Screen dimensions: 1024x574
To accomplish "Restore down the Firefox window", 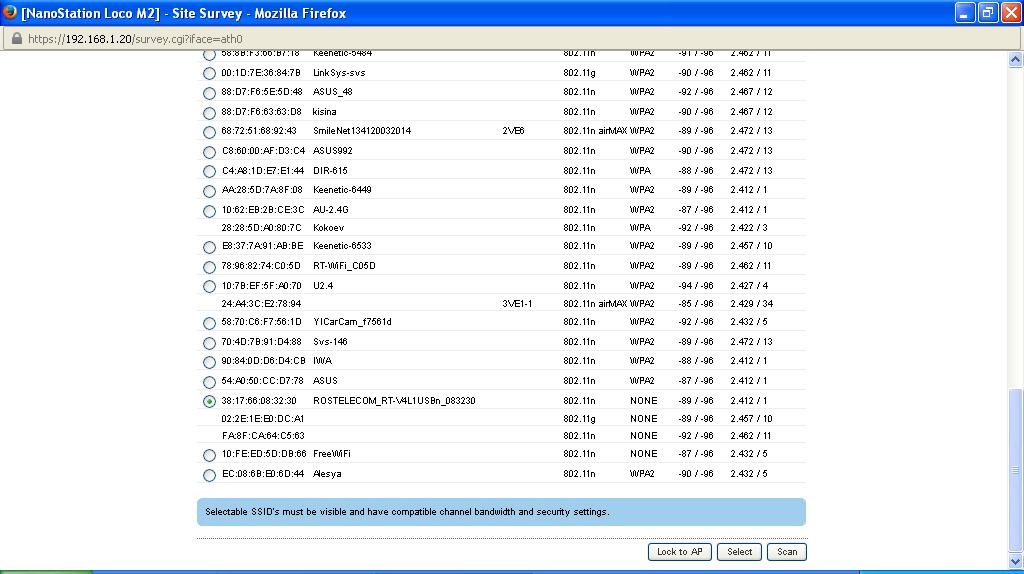I will pos(987,12).
